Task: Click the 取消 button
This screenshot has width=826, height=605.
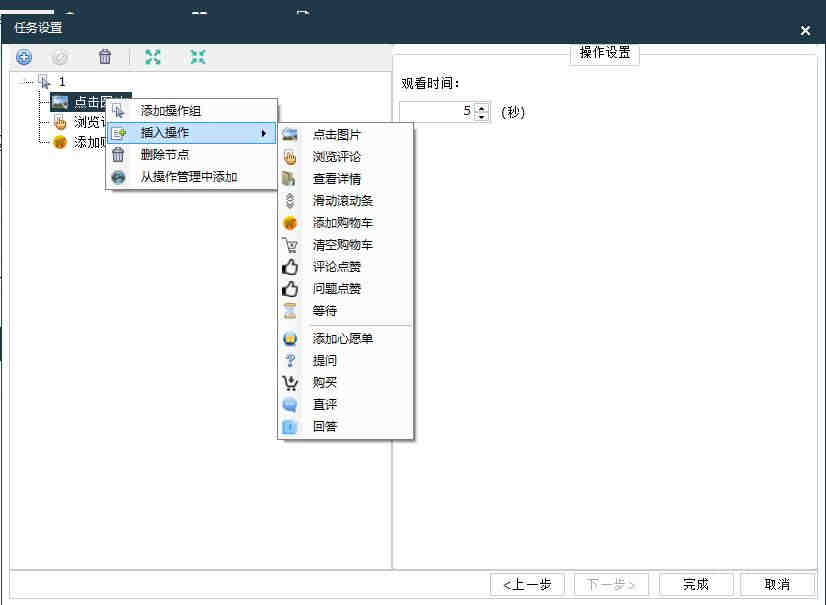Action: (778, 584)
